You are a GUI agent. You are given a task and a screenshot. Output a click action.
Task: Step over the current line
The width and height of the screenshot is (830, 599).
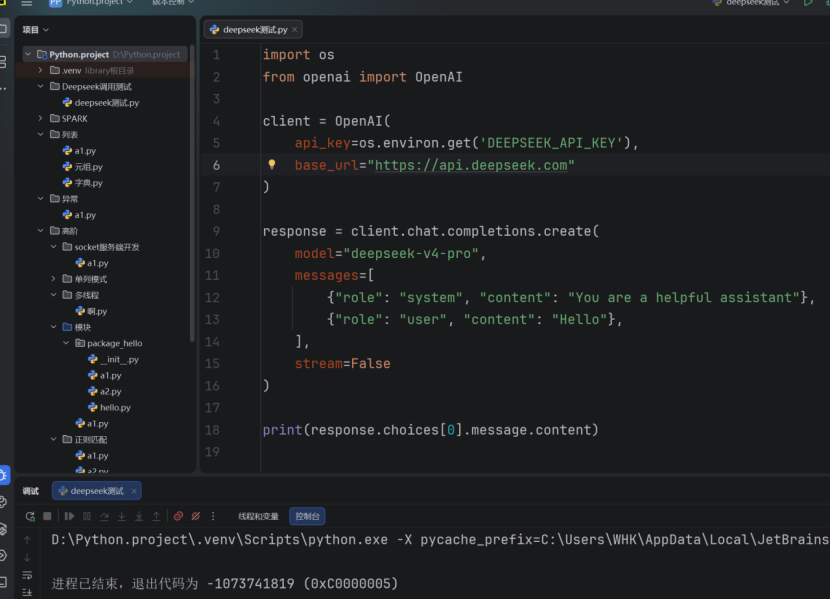(x=104, y=516)
